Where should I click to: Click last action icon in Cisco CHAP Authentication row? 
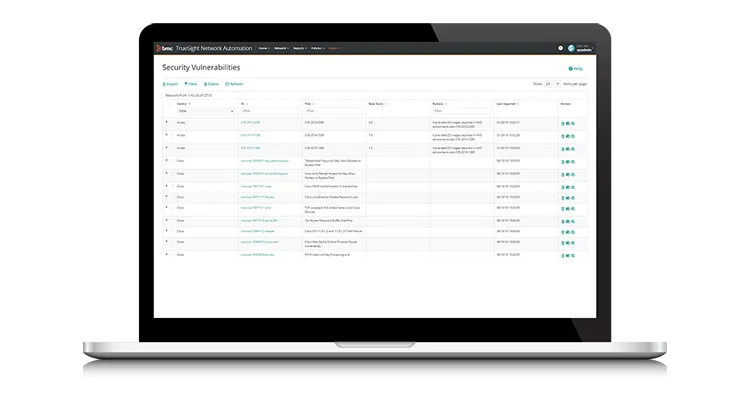point(573,188)
